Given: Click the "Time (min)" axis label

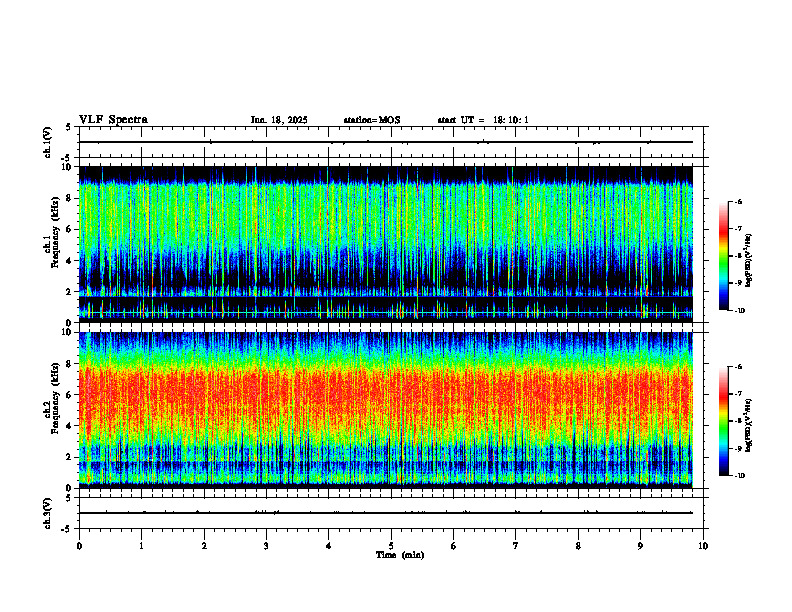Looking at the screenshot, I should (x=400, y=555).
